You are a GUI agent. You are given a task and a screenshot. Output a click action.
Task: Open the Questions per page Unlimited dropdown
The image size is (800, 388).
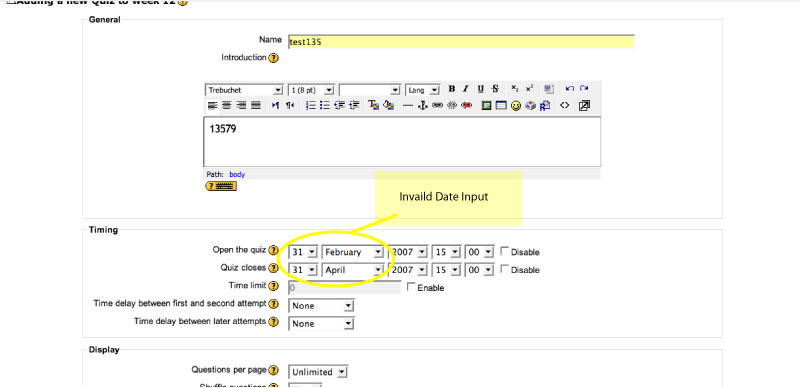coord(318,372)
